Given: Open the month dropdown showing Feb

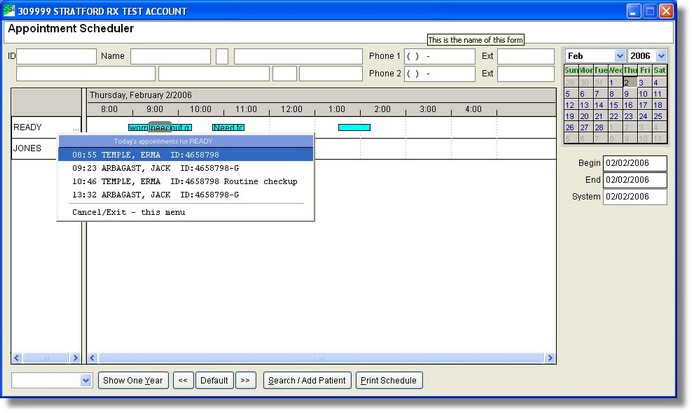Looking at the screenshot, I should tap(620, 56).
